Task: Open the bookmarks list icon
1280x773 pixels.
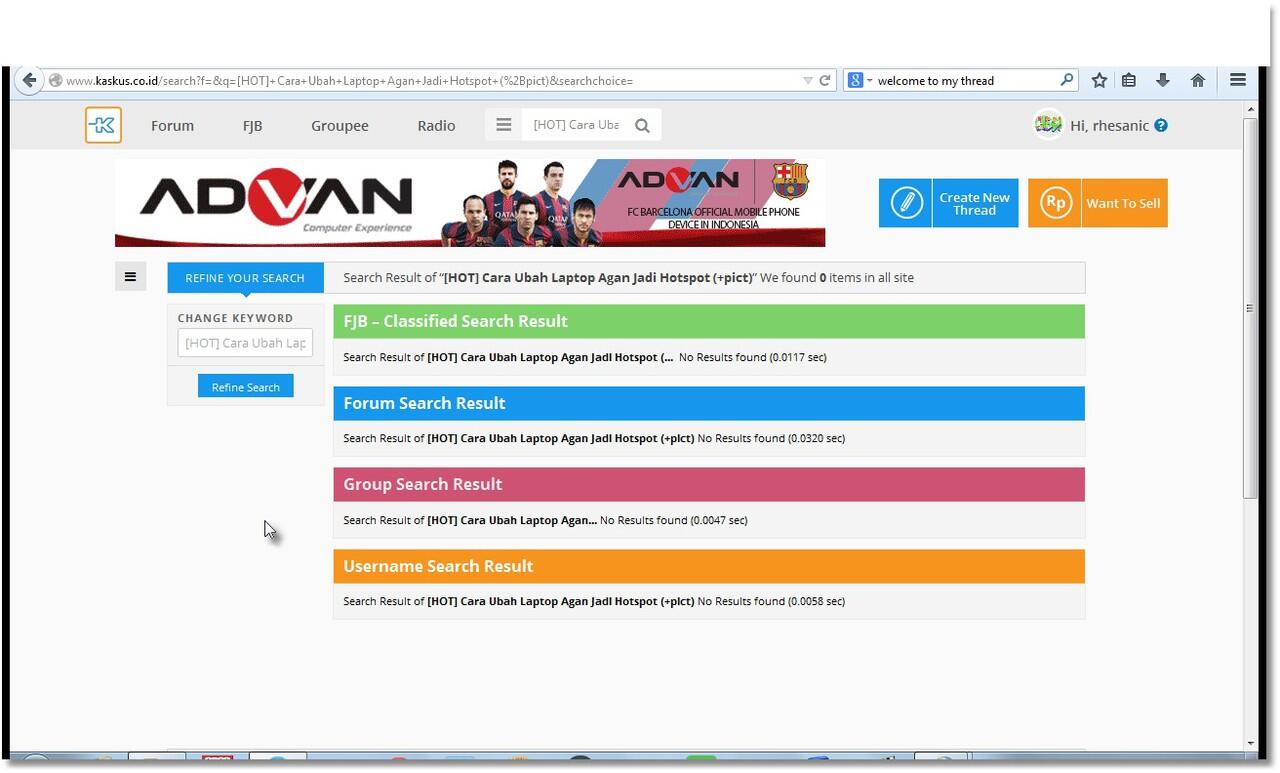Action: (1129, 80)
